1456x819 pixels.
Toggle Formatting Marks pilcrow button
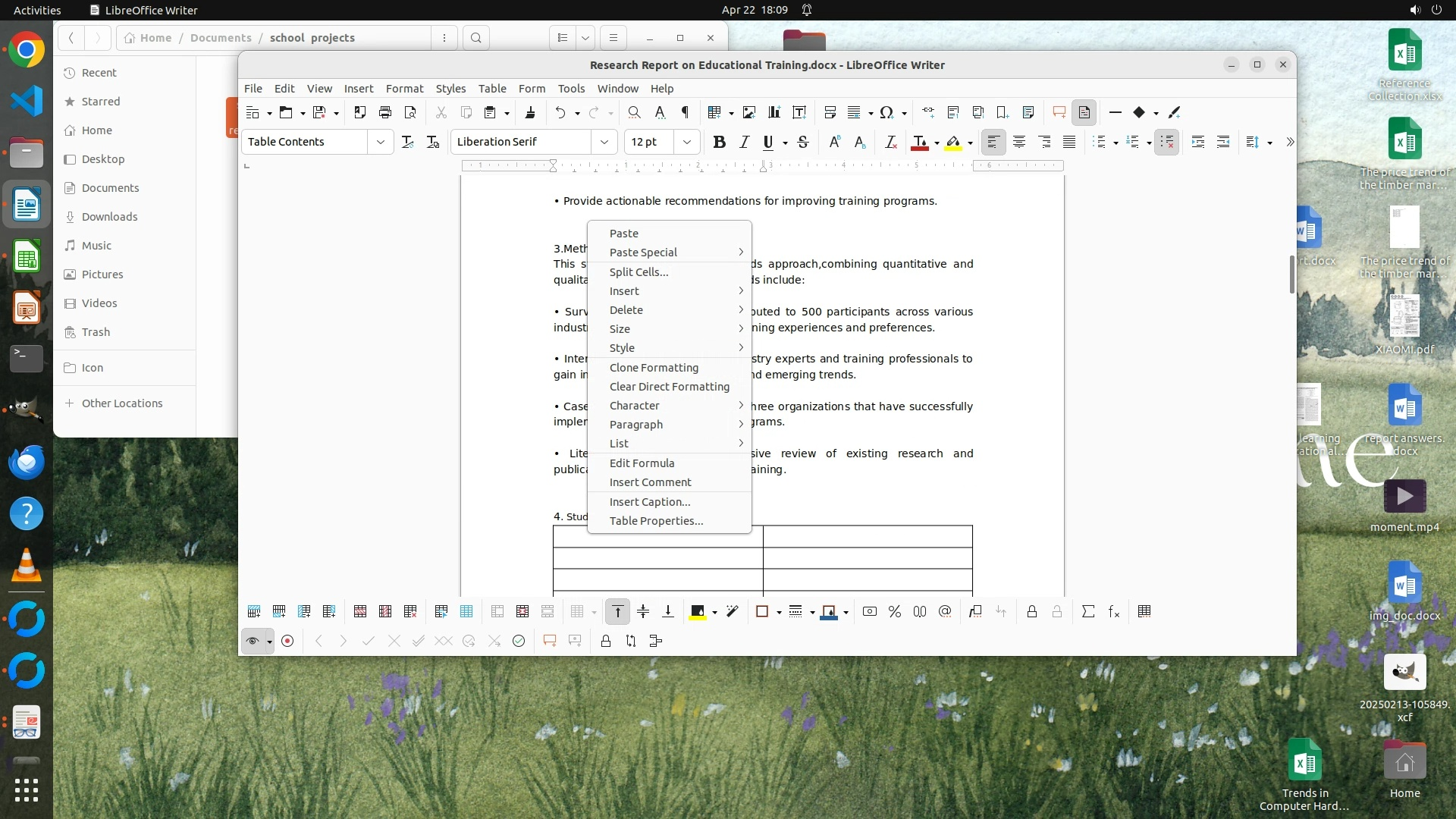685,112
